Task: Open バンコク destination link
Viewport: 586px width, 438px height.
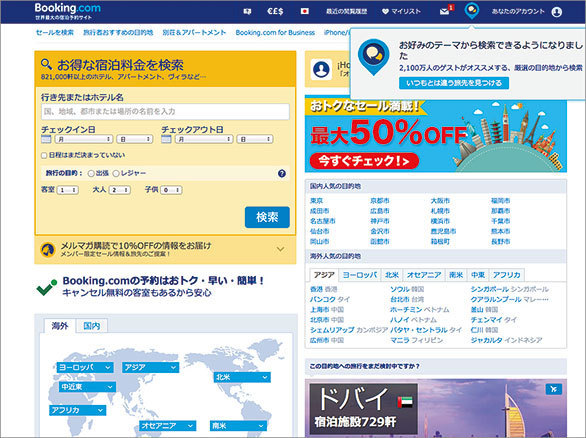Action: coord(323,299)
